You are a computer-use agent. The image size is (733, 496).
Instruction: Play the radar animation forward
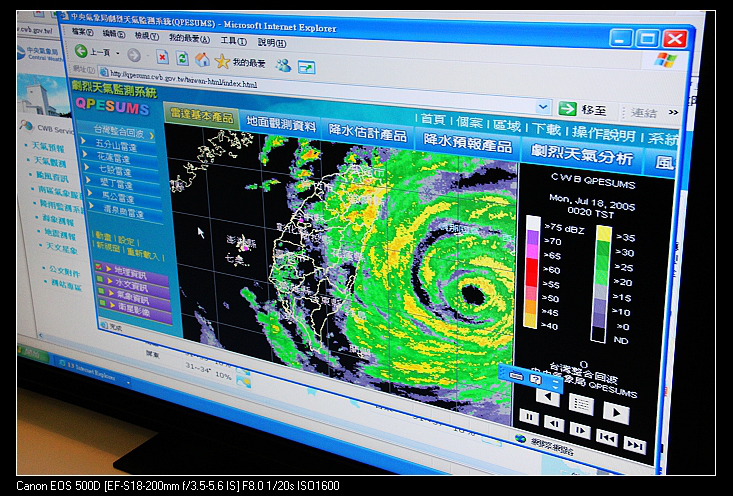click(x=616, y=413)
